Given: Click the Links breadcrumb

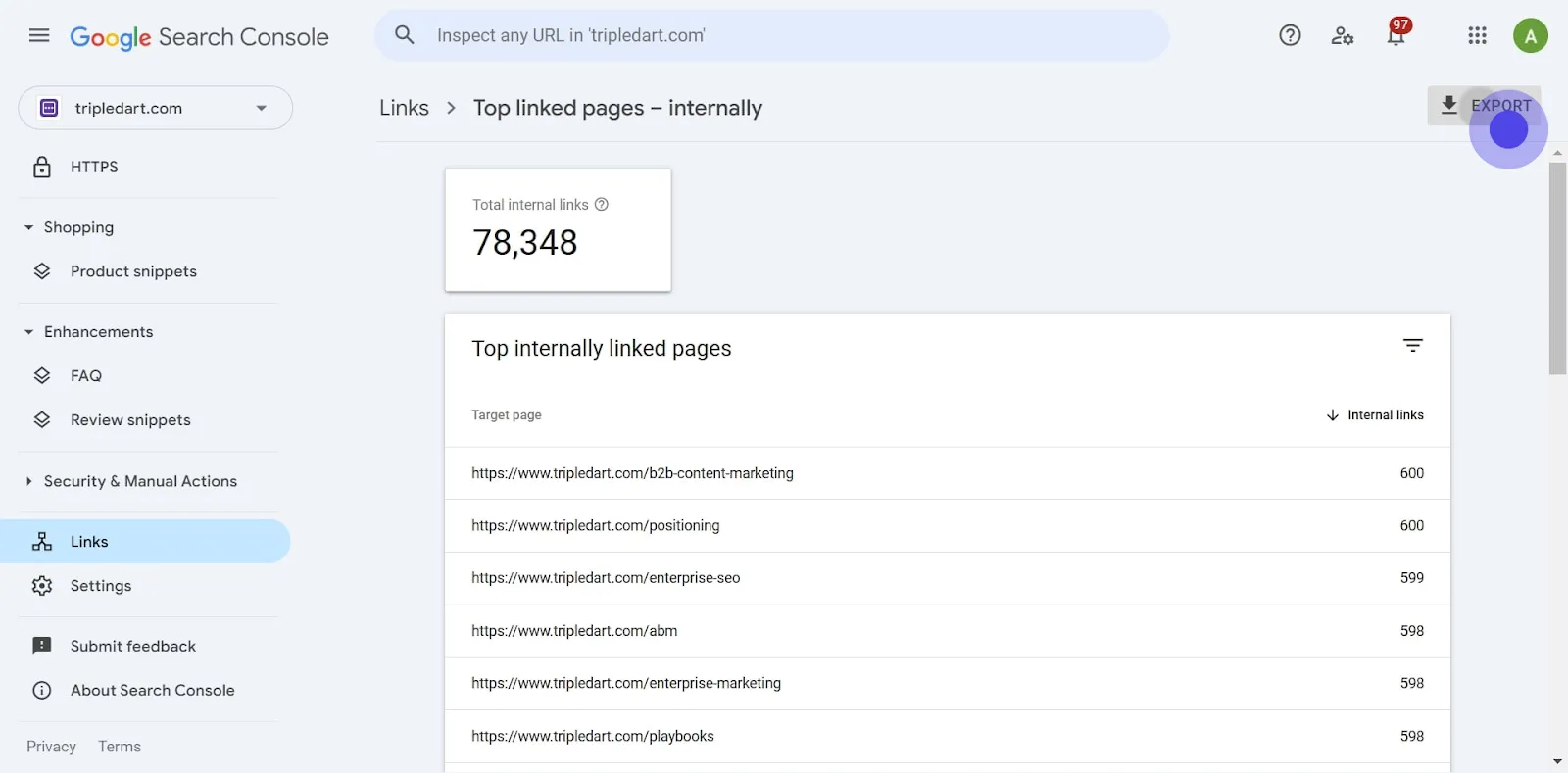Looking at the screenshot, I should coord(404,108).
